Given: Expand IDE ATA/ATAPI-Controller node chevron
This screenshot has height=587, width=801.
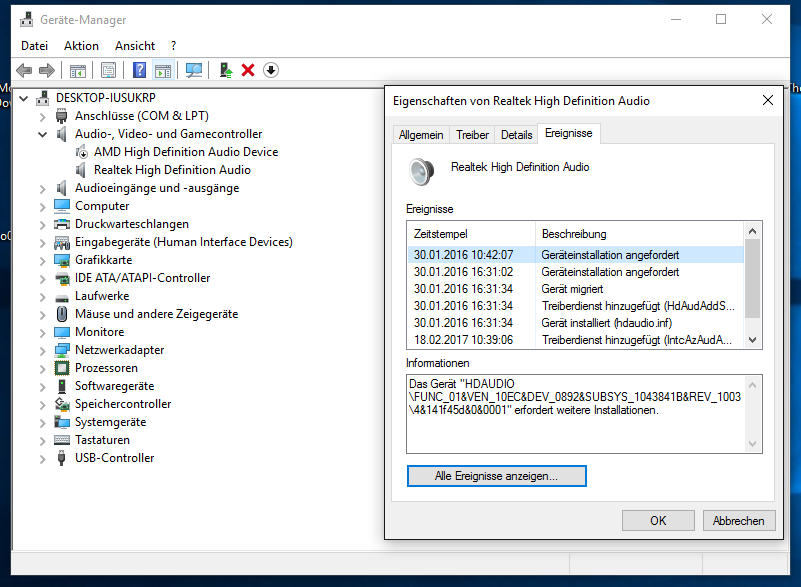Looking at the screenshot, I should [x=42, y=278].
